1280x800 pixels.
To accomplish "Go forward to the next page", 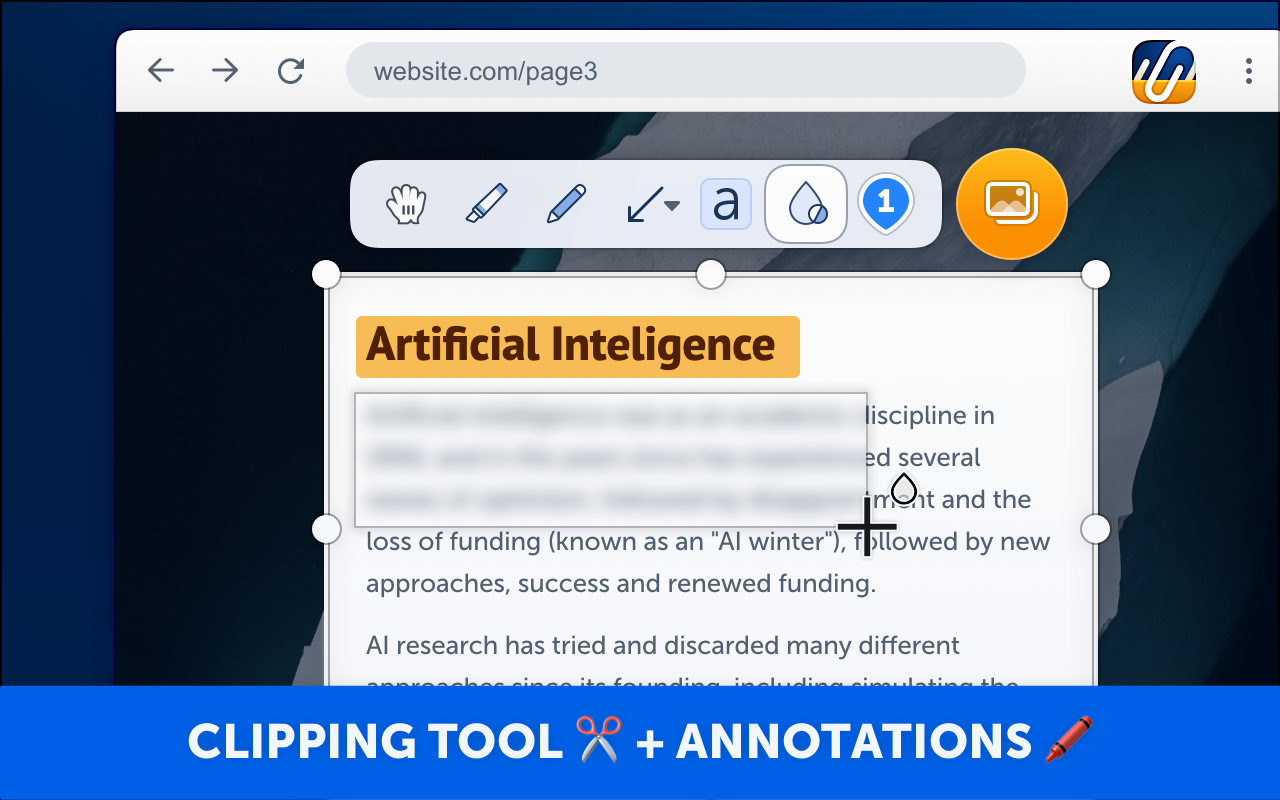I will point(225,70).
